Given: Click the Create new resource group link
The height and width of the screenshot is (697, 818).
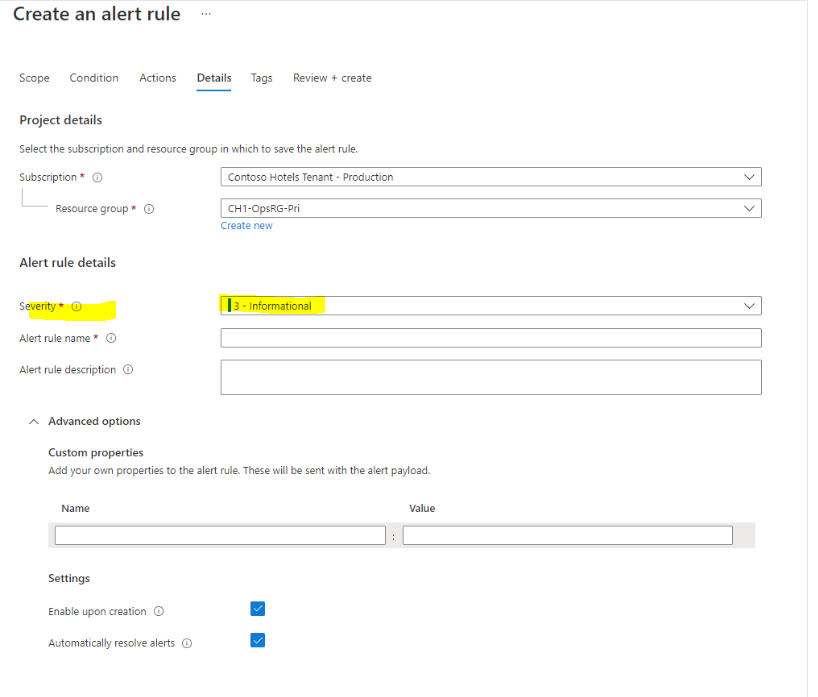Looking at the screenshot, I should (246, 225).
